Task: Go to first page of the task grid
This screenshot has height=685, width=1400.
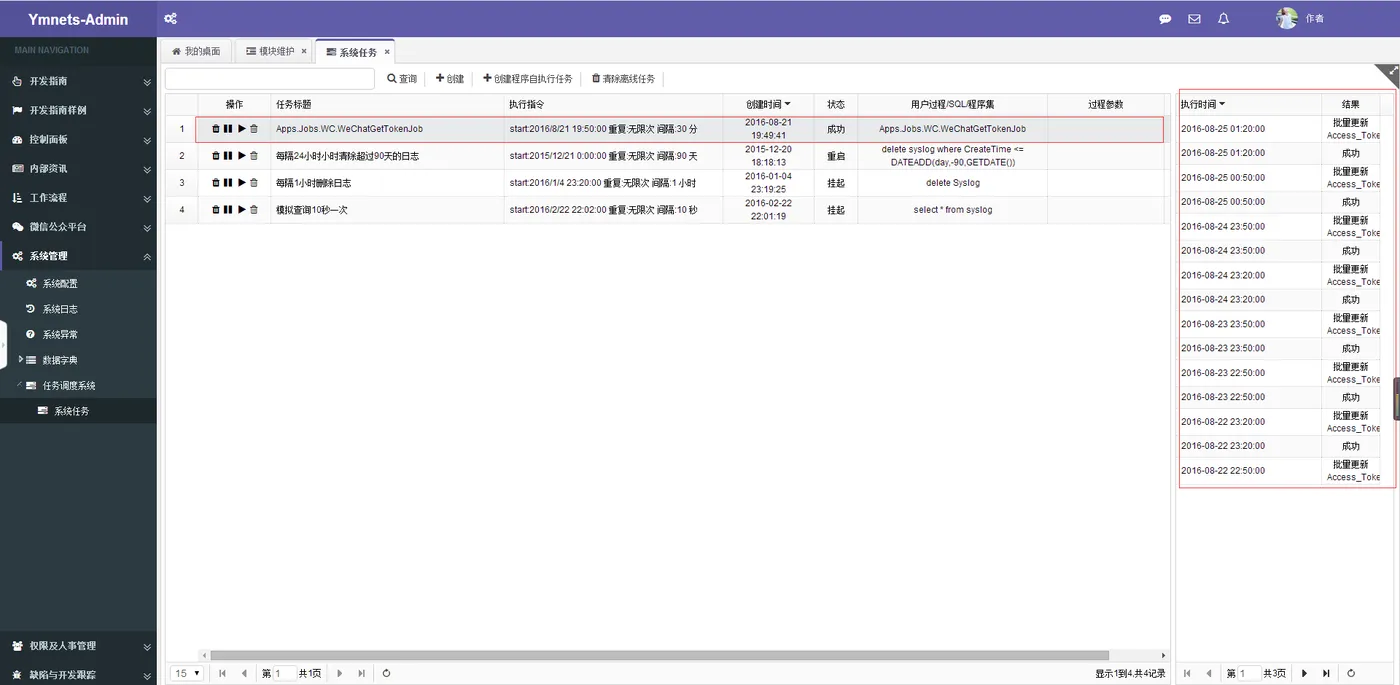Action: 222,673
